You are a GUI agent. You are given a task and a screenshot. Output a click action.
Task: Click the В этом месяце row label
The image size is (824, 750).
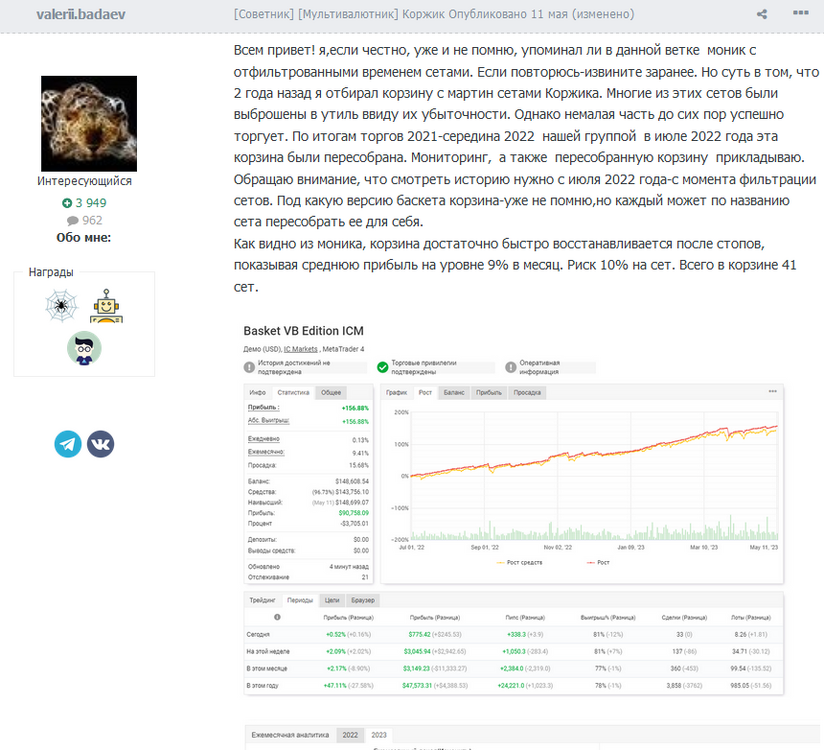coord(267,669)
